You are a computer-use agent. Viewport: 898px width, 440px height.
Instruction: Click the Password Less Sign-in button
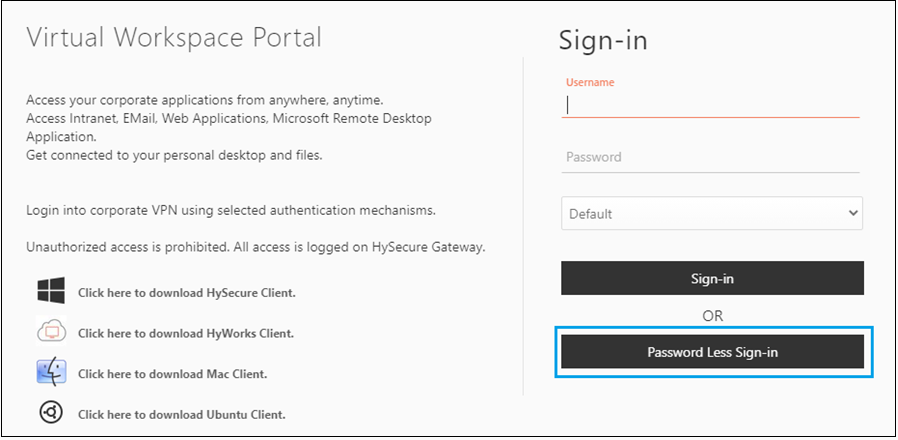tap(712, 352)
